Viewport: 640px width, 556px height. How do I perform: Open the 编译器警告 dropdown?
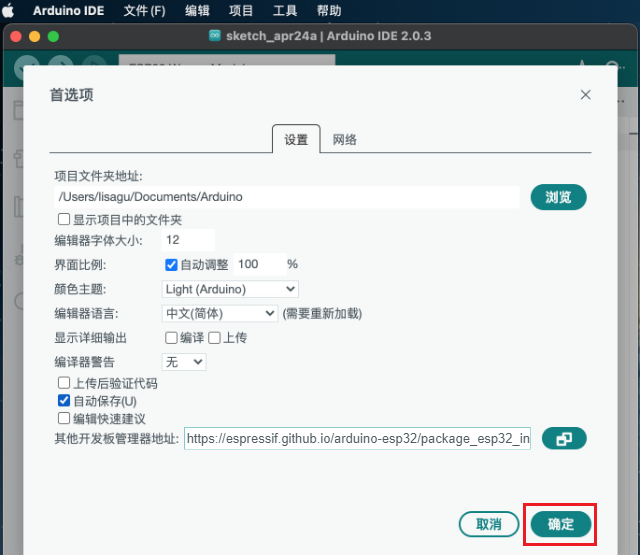point(184,361)
